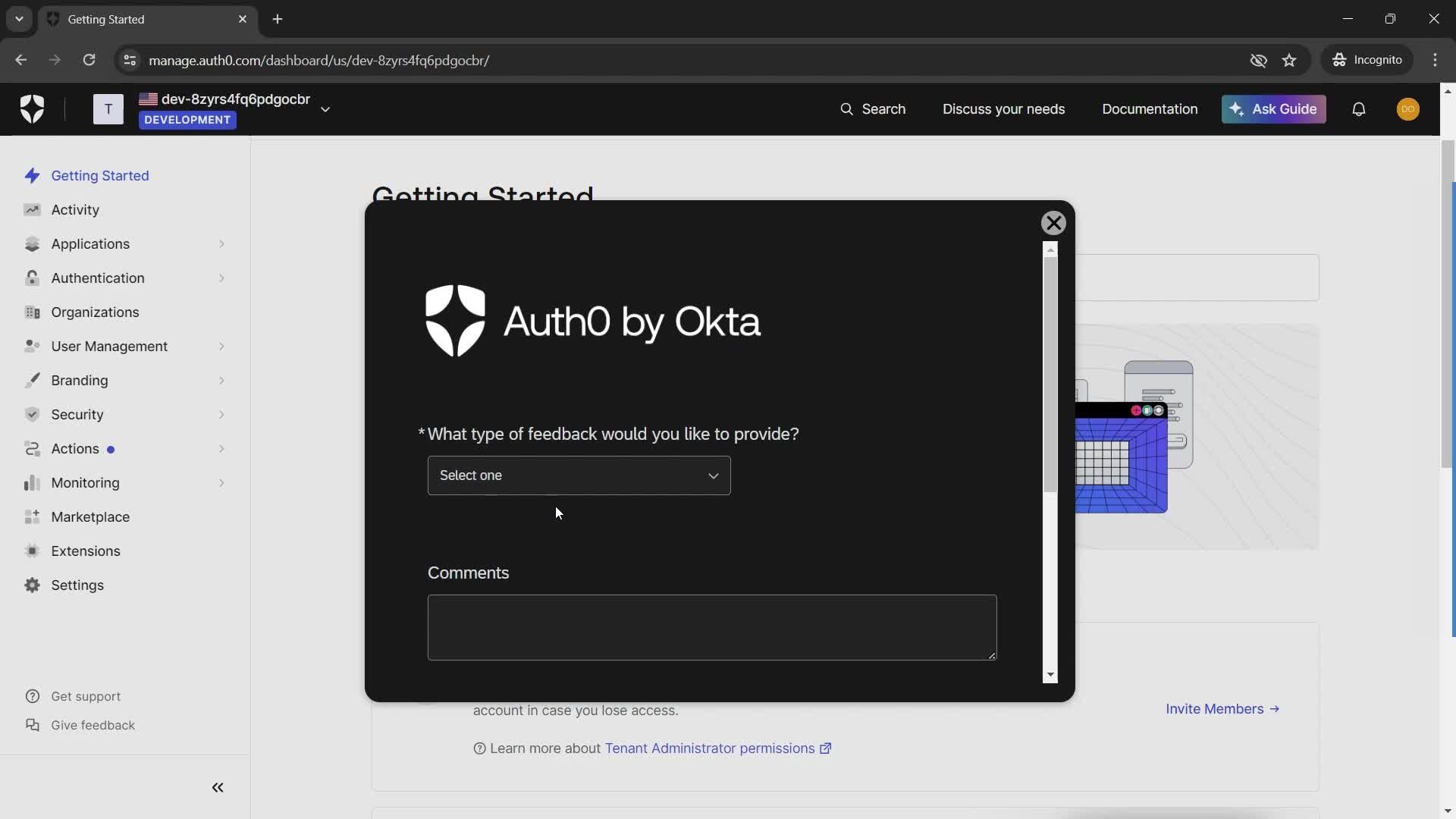This screenshot has width=1456, height=819.
Task: Click the tenant T avatar tile
Action: pyautogui.click(x=108, y=109)
